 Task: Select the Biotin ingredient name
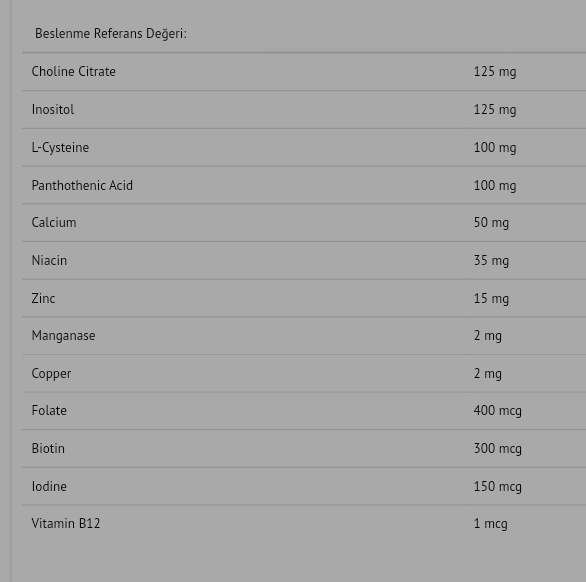point(48,449)
